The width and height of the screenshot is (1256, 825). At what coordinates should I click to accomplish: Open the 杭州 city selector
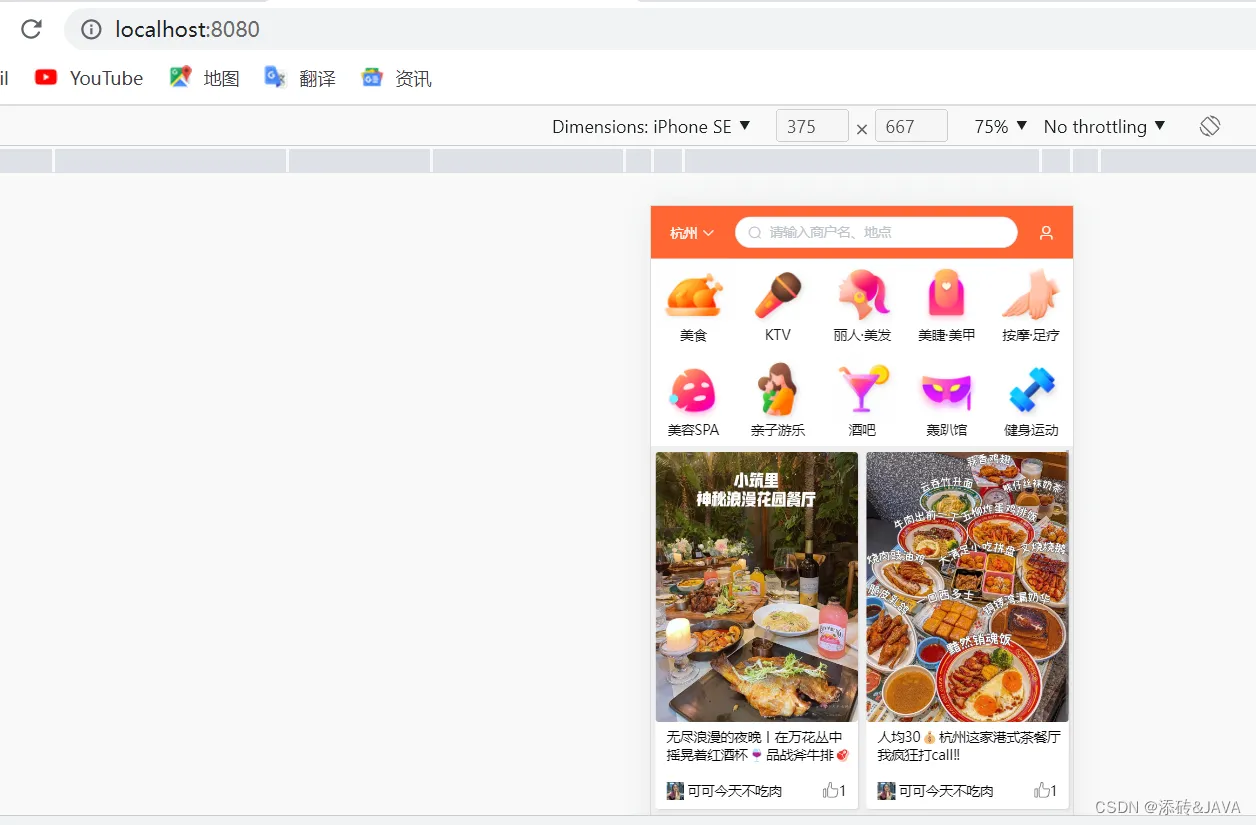[692, 233]
